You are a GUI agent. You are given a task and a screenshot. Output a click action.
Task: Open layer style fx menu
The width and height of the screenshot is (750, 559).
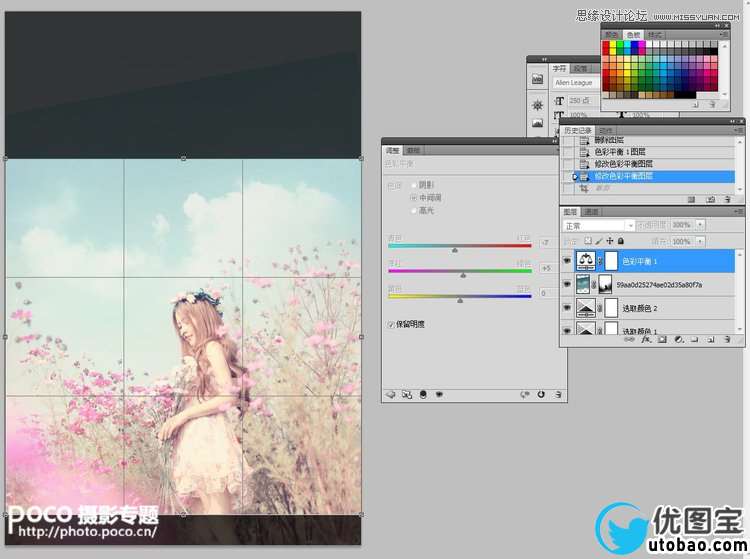(646, 339)
